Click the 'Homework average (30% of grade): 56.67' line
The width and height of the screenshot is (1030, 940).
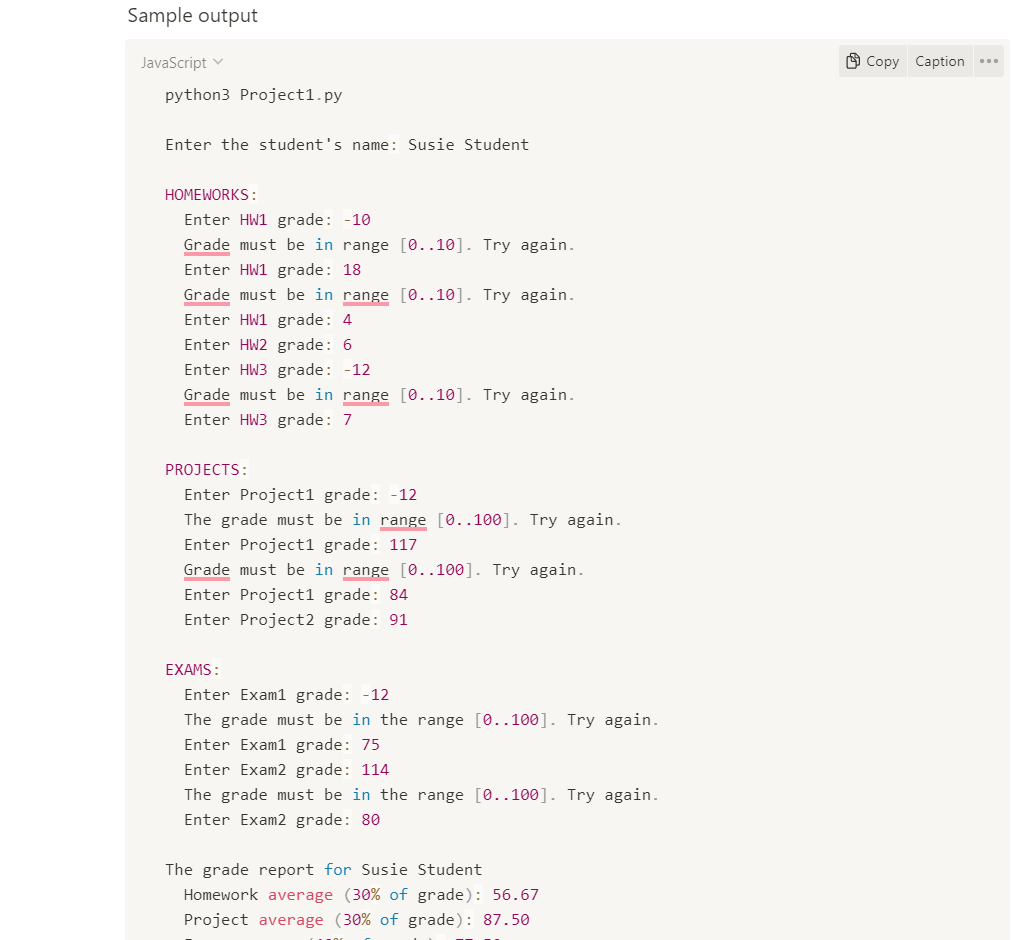361,894
